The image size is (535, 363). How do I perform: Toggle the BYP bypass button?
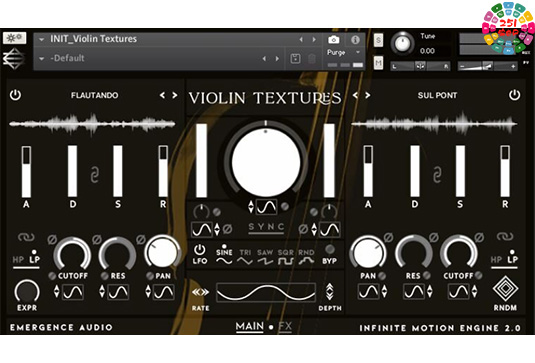tap(330, 249)
